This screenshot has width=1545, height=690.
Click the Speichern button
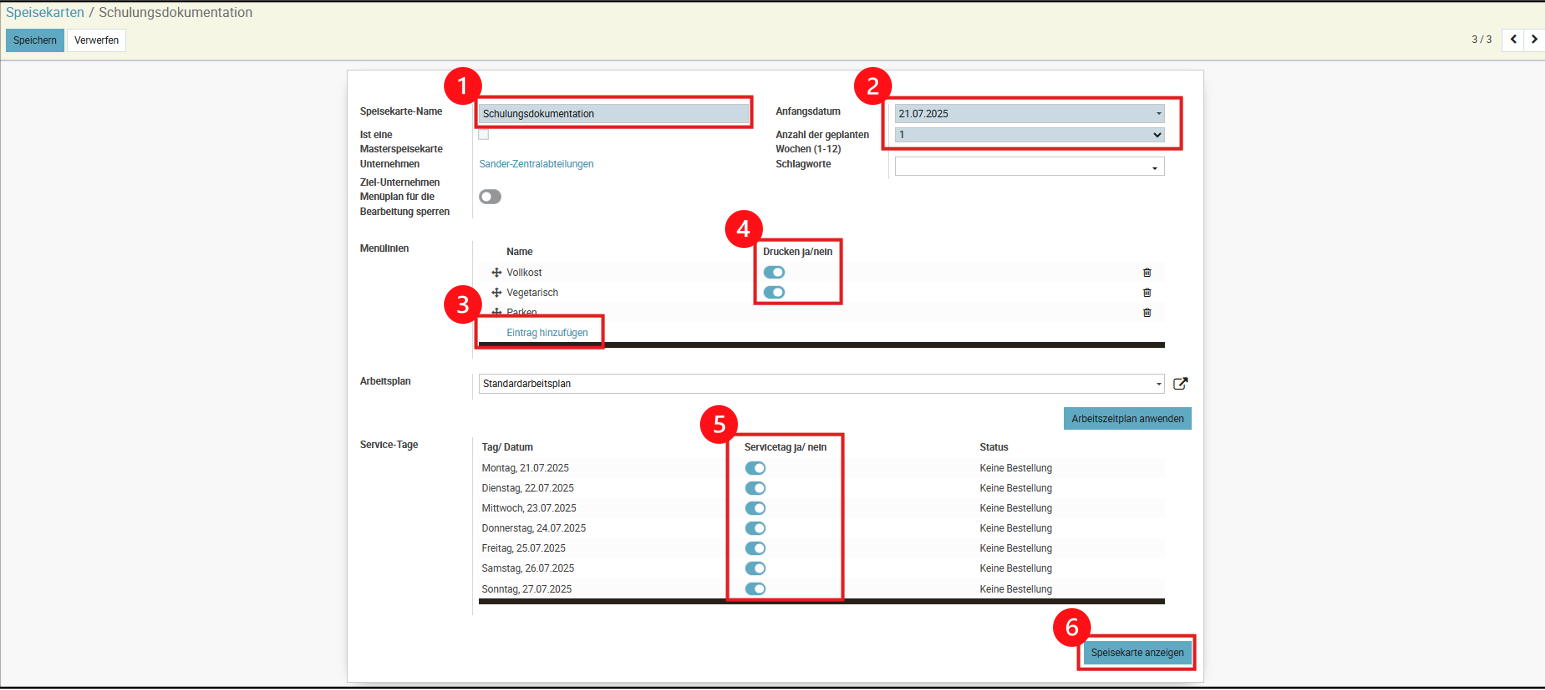click(35, 40)
